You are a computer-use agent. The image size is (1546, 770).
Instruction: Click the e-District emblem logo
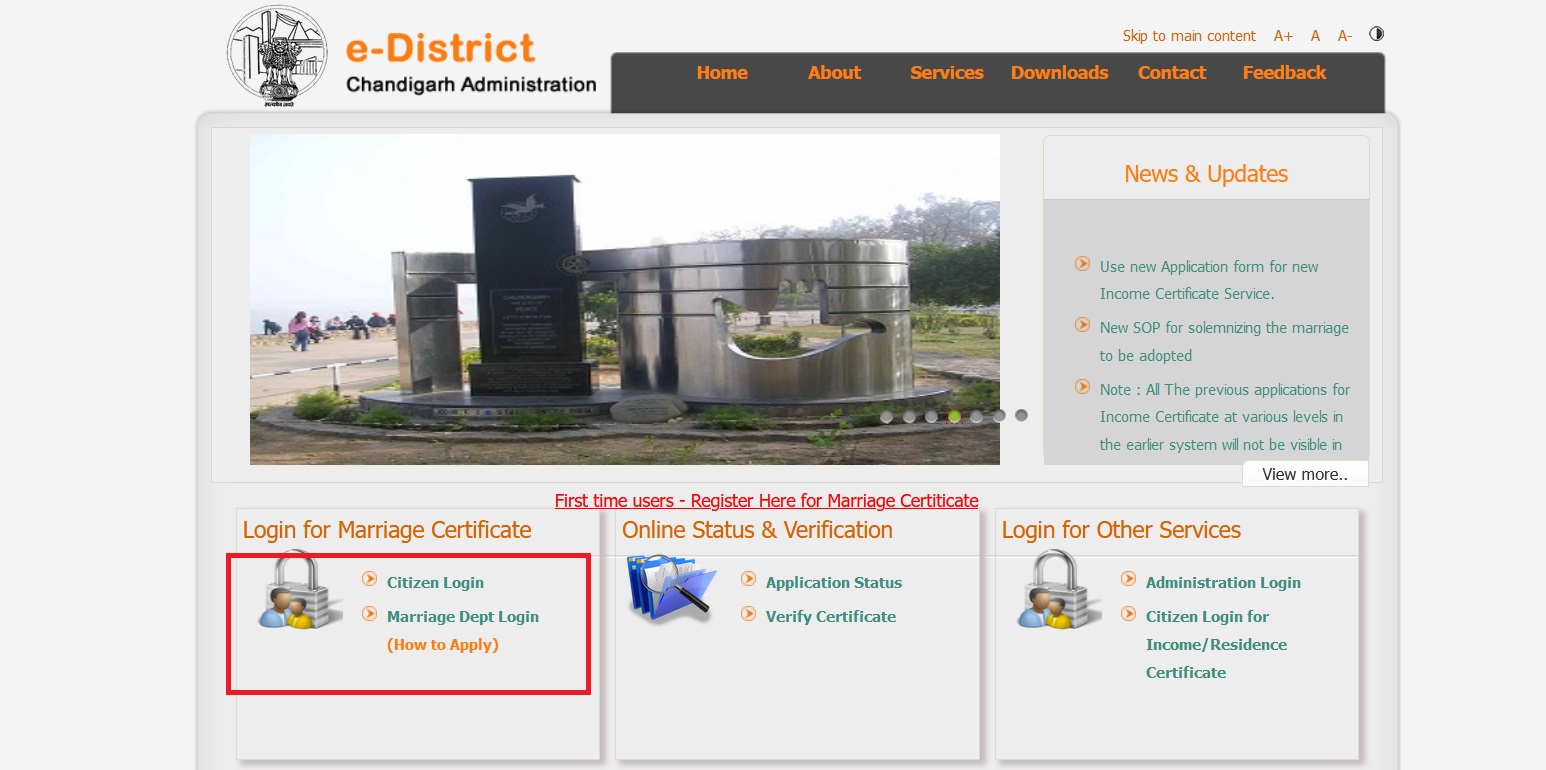pos(277,57)
